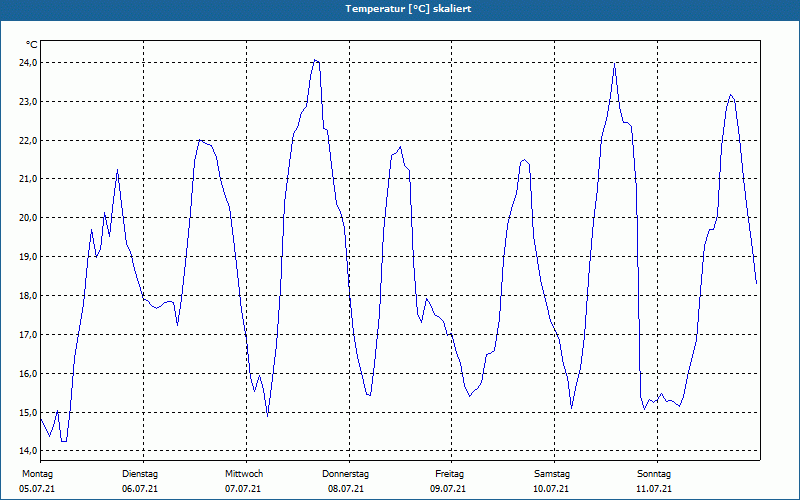Click the Sonntag day label
Screen dimensions: 800x500
654,474
